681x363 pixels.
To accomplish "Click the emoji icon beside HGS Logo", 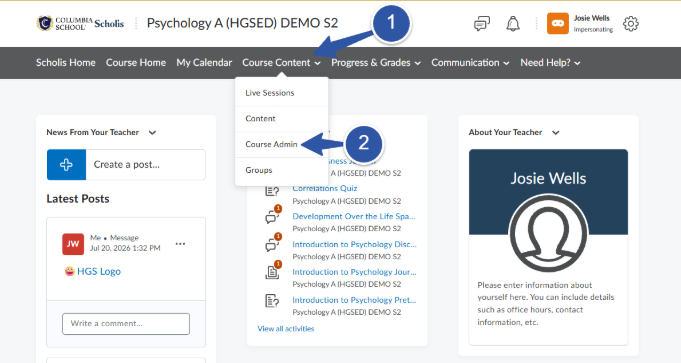I will [x=69, y=271].
